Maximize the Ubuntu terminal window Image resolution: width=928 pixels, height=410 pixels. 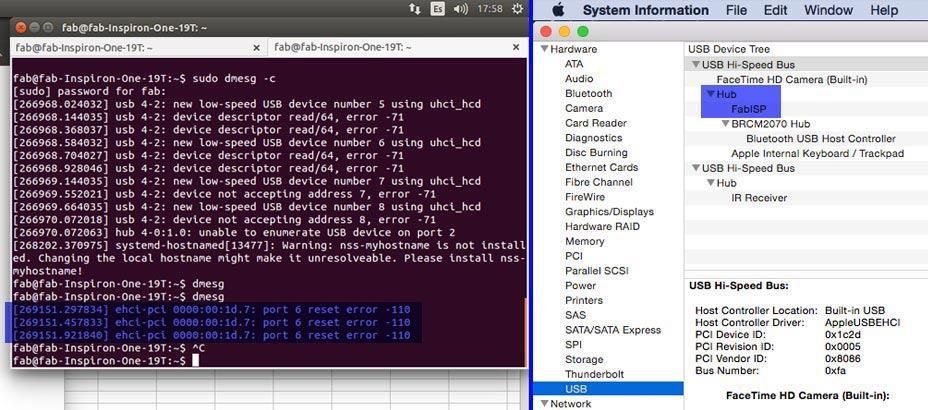pos(49,27)
